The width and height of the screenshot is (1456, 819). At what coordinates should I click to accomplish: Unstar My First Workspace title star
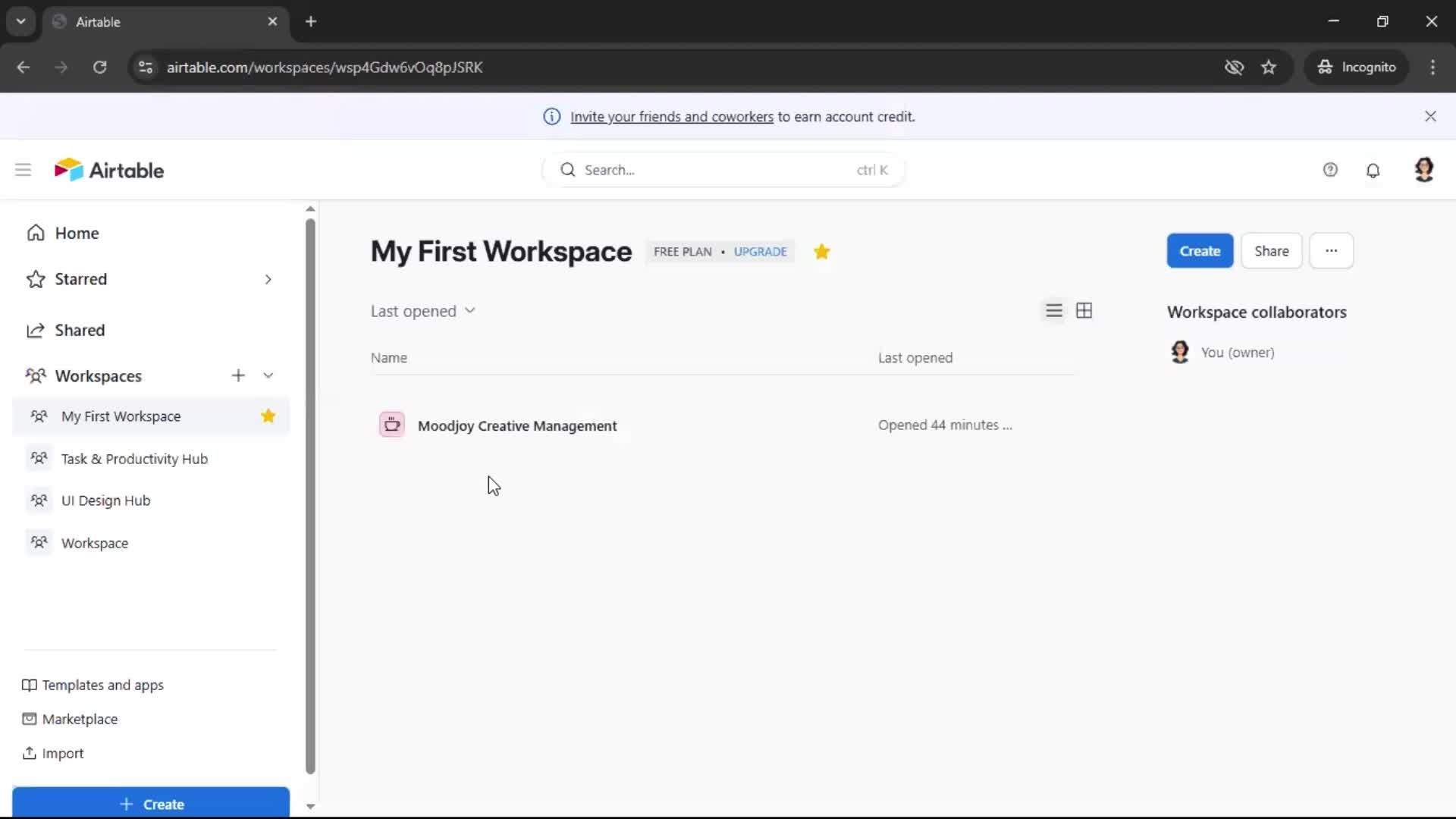tap(821, 252)
